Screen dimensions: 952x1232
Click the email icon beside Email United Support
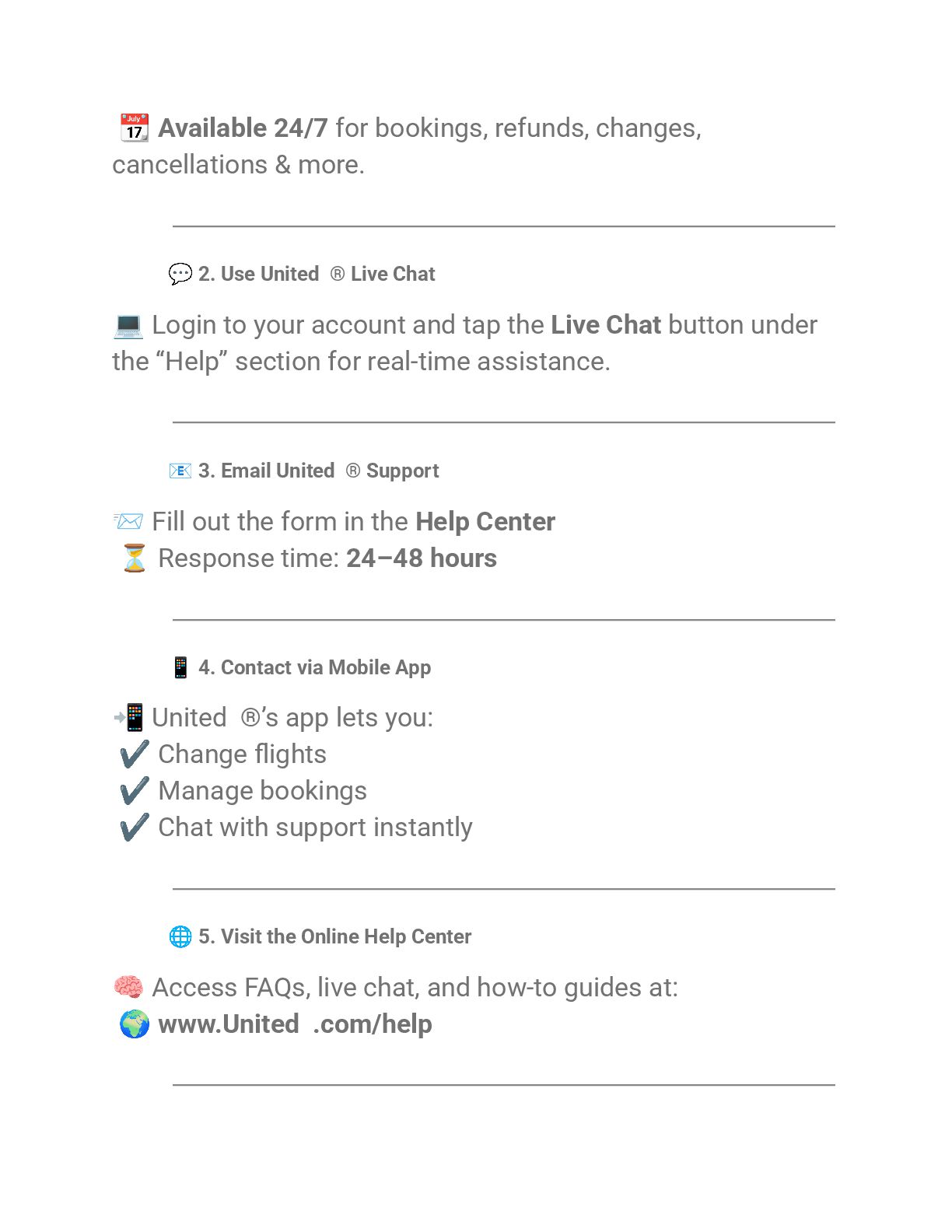(180, 471)
